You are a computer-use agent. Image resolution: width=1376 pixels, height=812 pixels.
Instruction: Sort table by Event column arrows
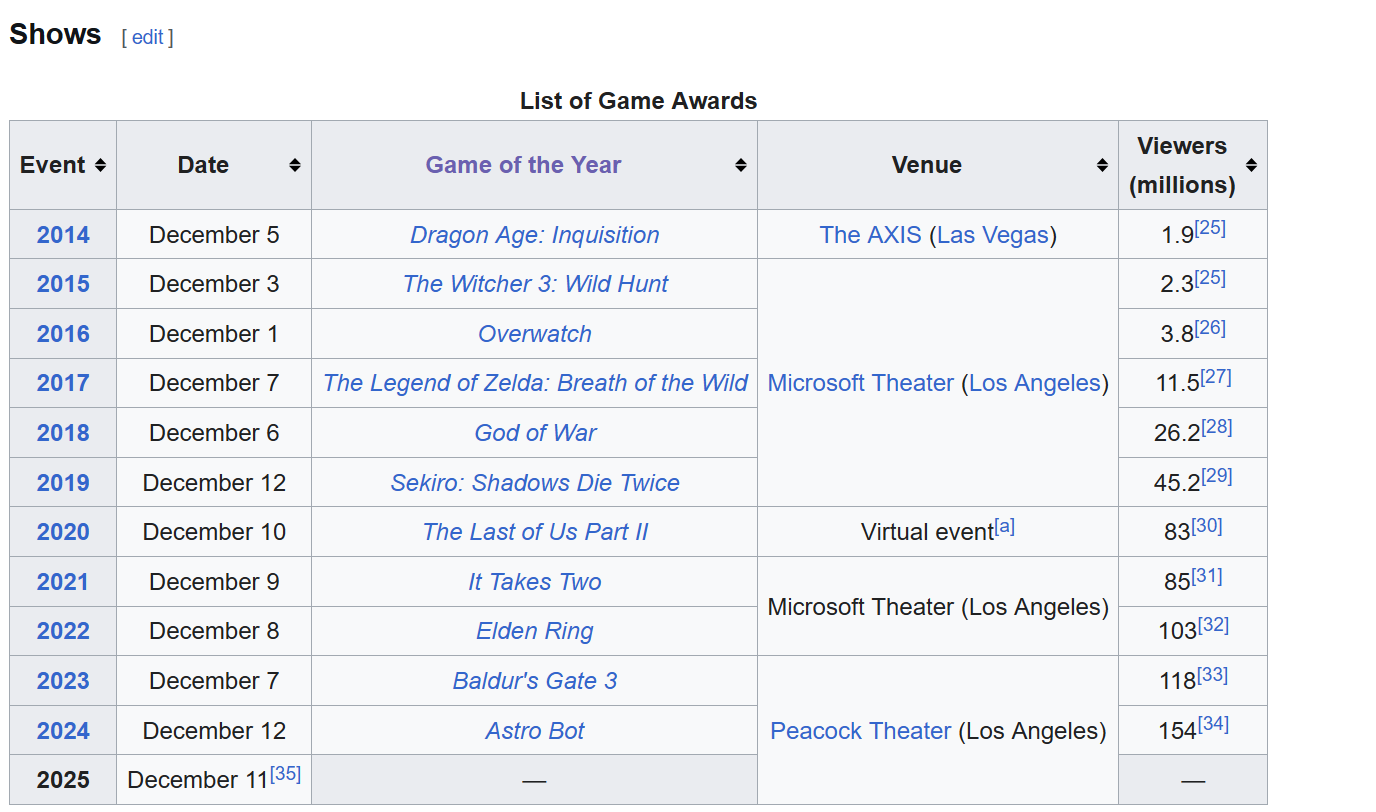pos(100,165)
